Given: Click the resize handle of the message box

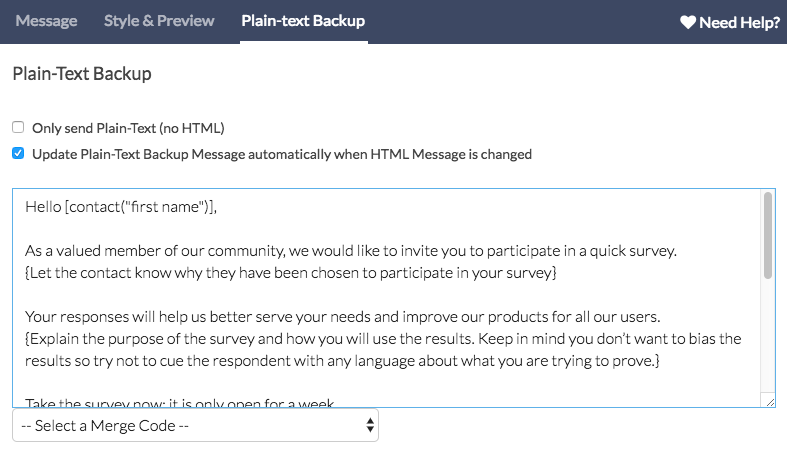Looking at the screenshot, I should (x=769, y=401).
